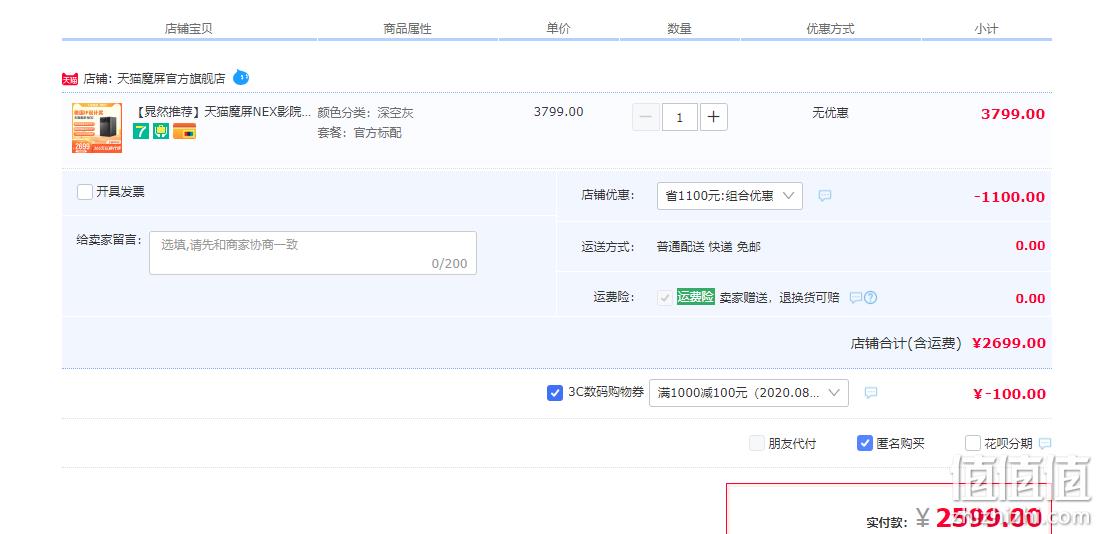
Task: Click the 颜色分类：深空灰 attribute text
Action: point(365,112)
